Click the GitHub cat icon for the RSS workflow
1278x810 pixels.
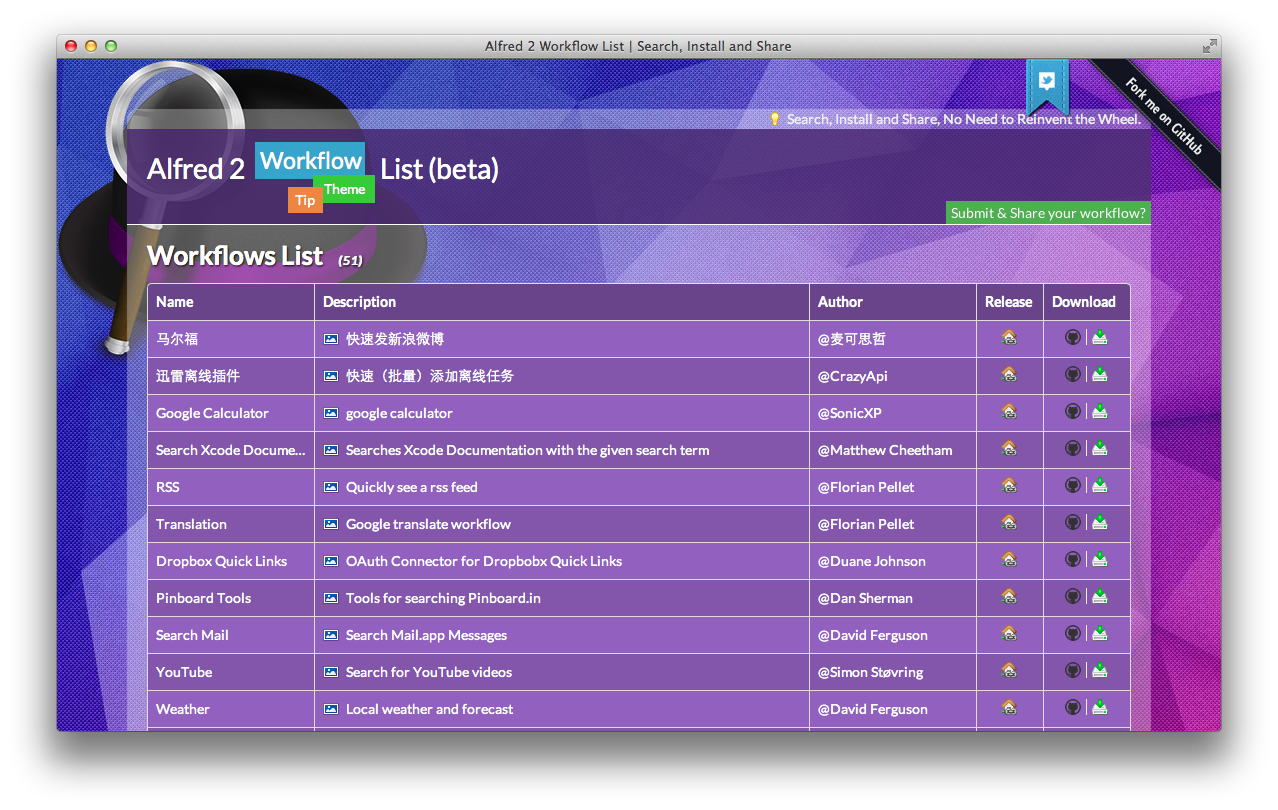coord(1073,485)
